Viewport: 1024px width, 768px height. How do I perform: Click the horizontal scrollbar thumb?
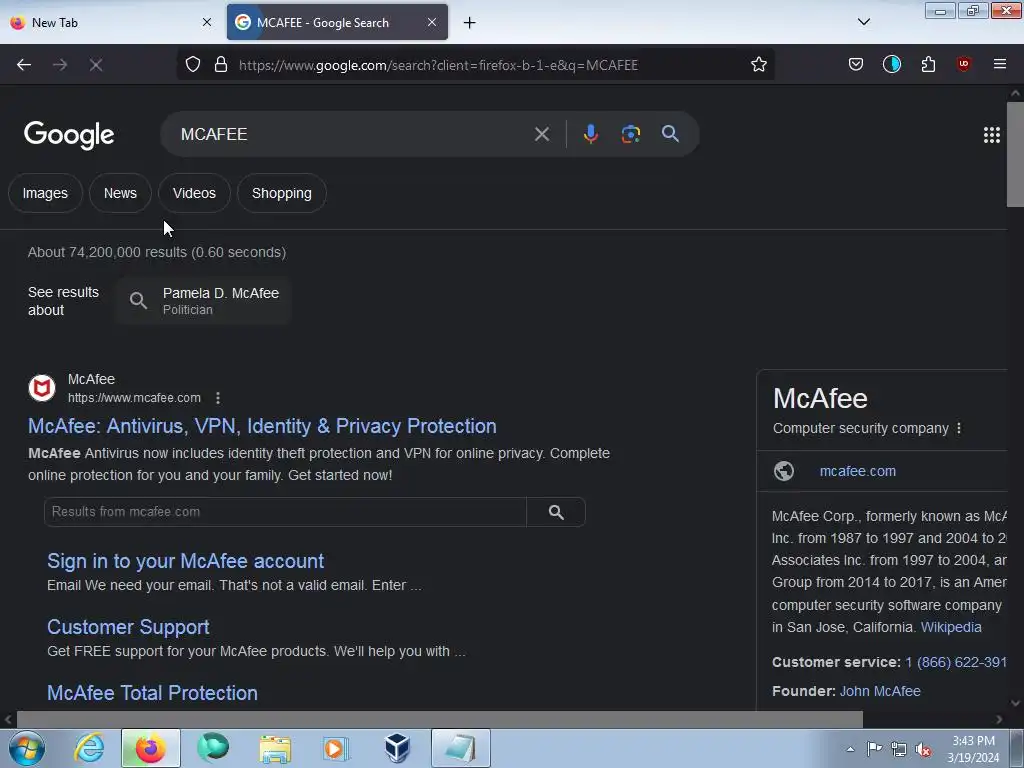(439, 719)
